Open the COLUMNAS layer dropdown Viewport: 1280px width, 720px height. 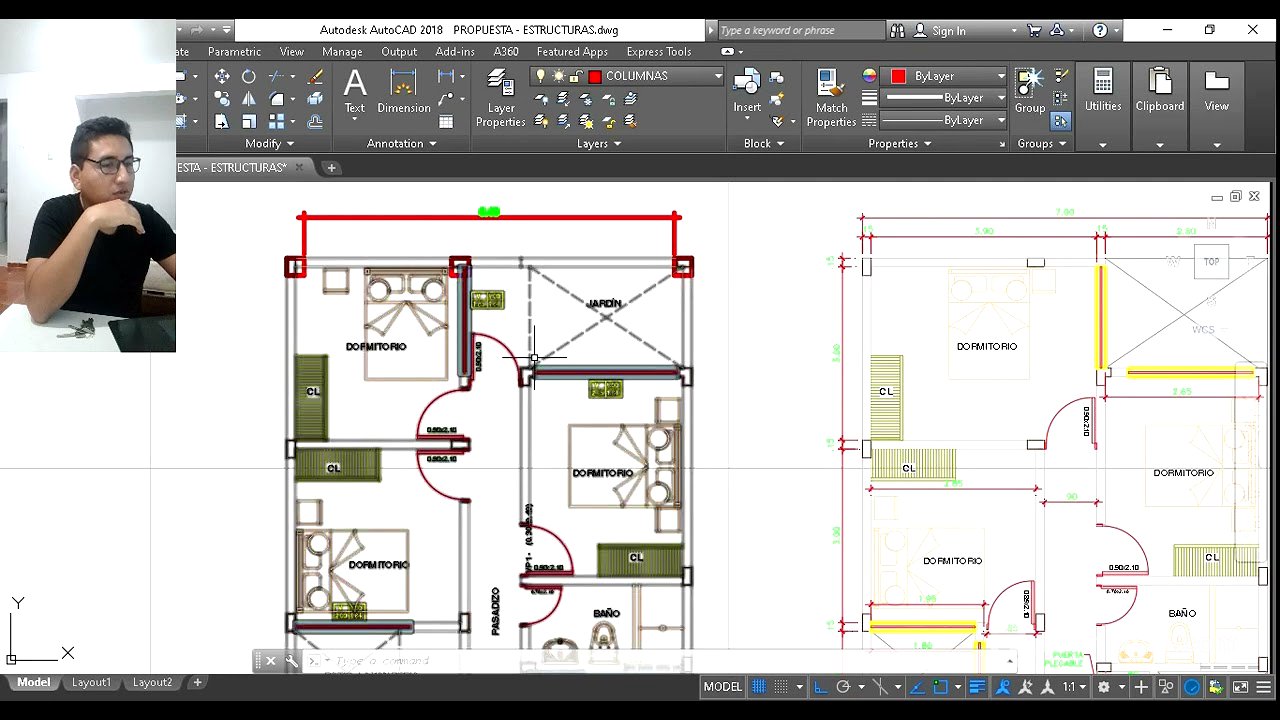pyautogui.click(x=718, y=76)
